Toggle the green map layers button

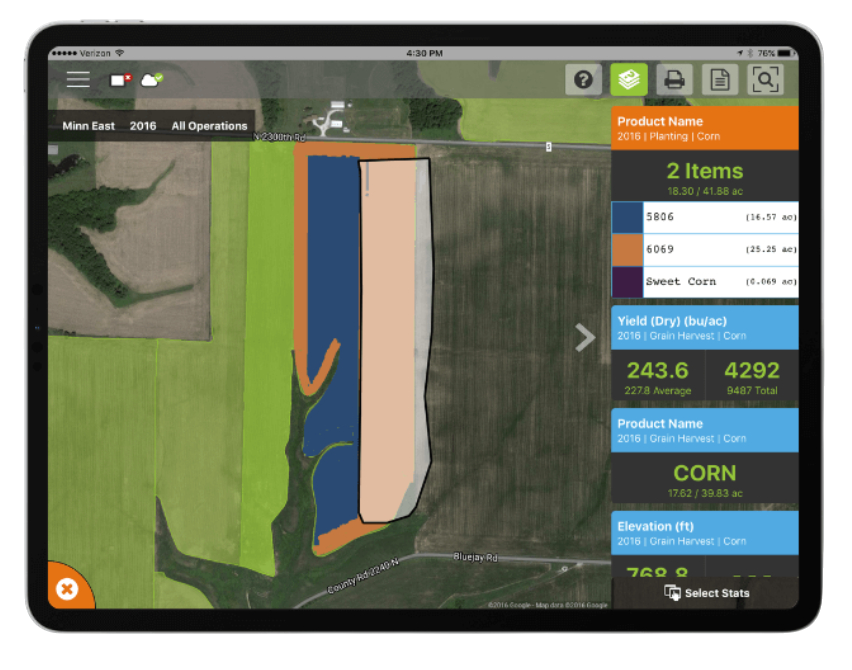tap(629, 80)
